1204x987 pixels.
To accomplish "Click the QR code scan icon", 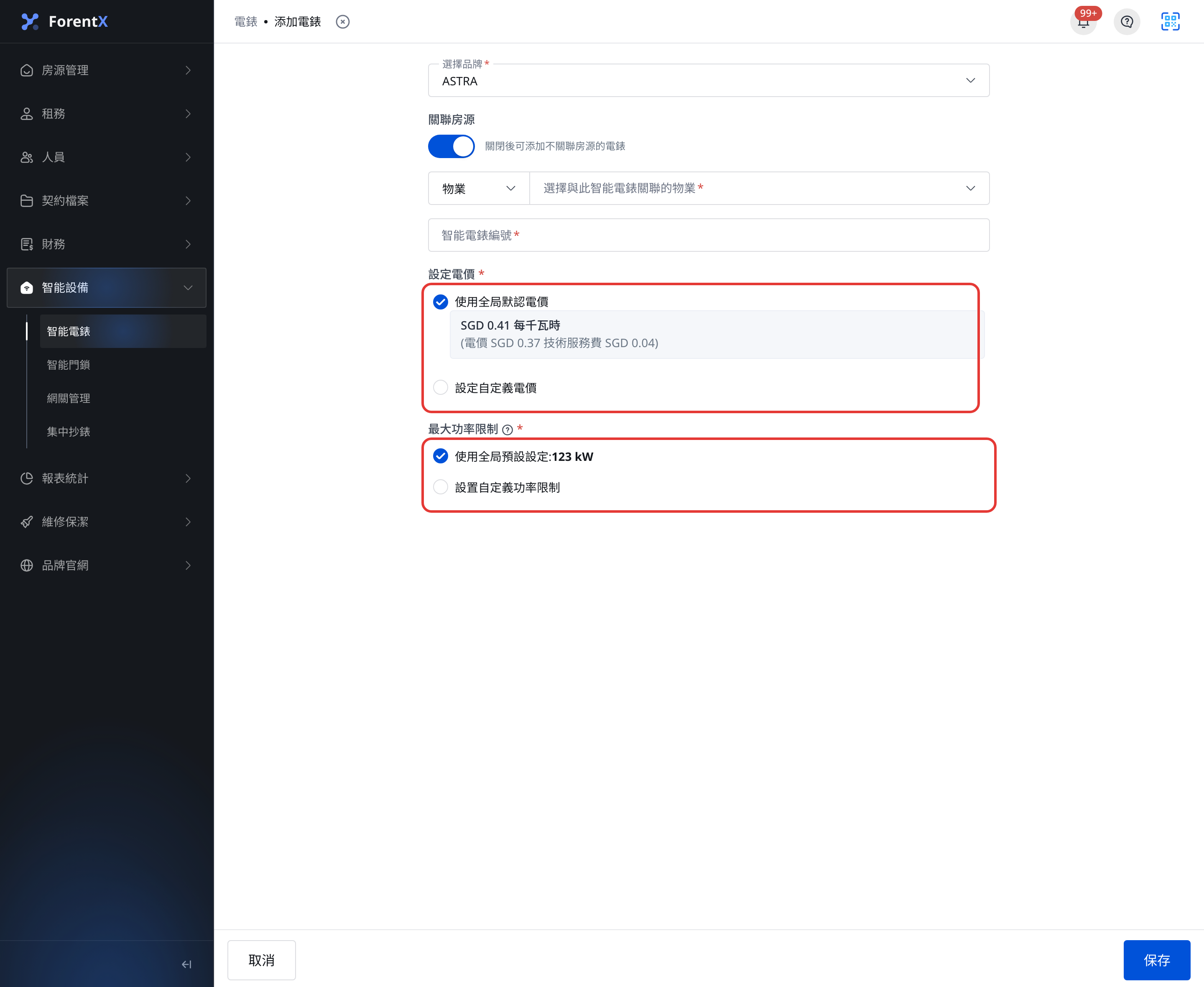I will coord(1170,22).
